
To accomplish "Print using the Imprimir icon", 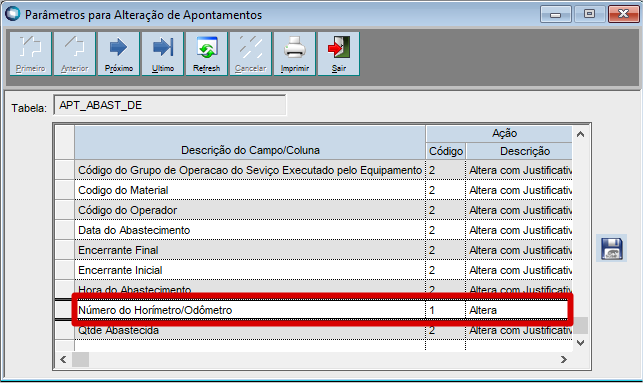I will point(294,54).
